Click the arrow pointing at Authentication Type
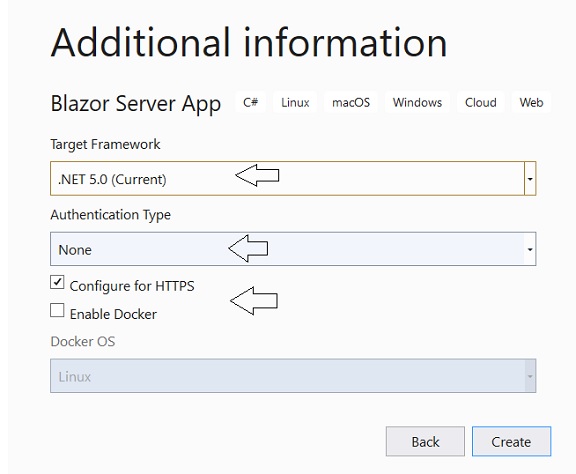The height and width of the screenshot is (474, 576). tap(248, 248)
